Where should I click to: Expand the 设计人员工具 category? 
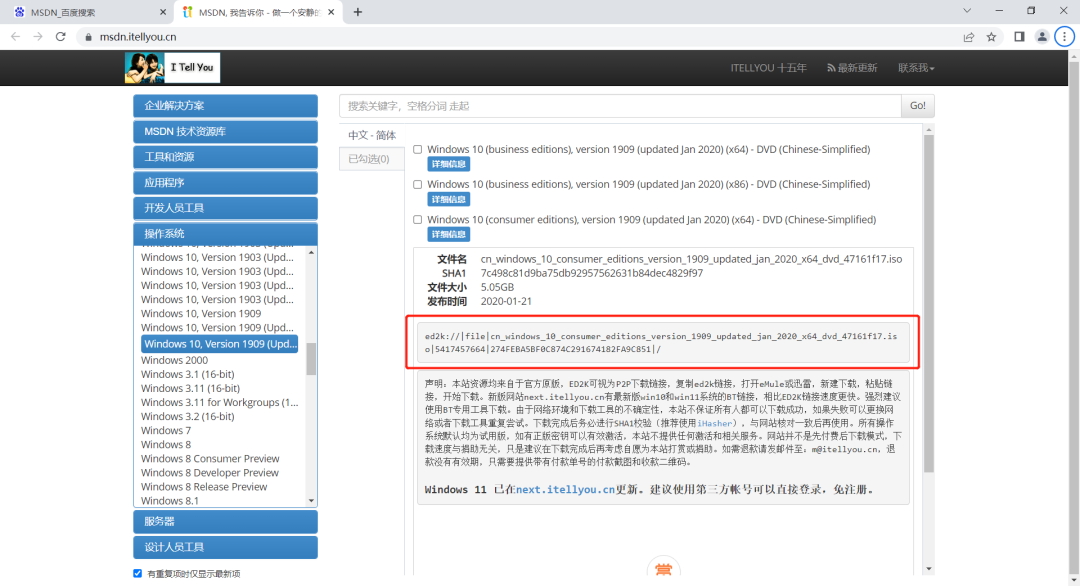pos(225,547)
